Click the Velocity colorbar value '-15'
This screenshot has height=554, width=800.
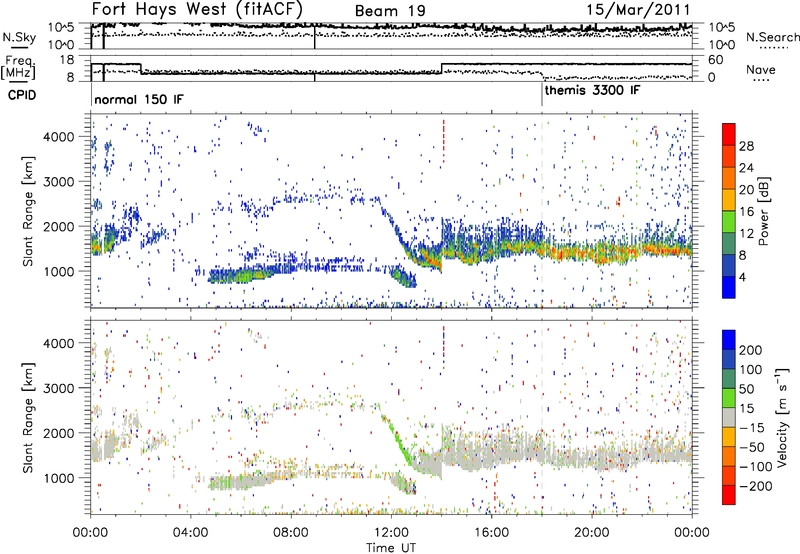(752, 428)
